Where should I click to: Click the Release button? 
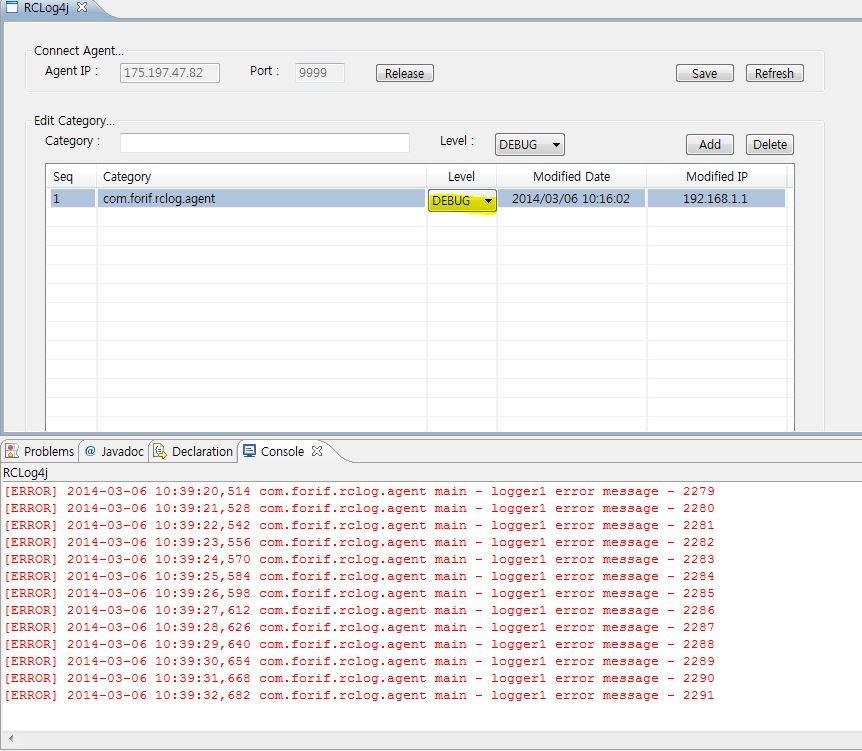pyautogui.click(x=405, y=73)
